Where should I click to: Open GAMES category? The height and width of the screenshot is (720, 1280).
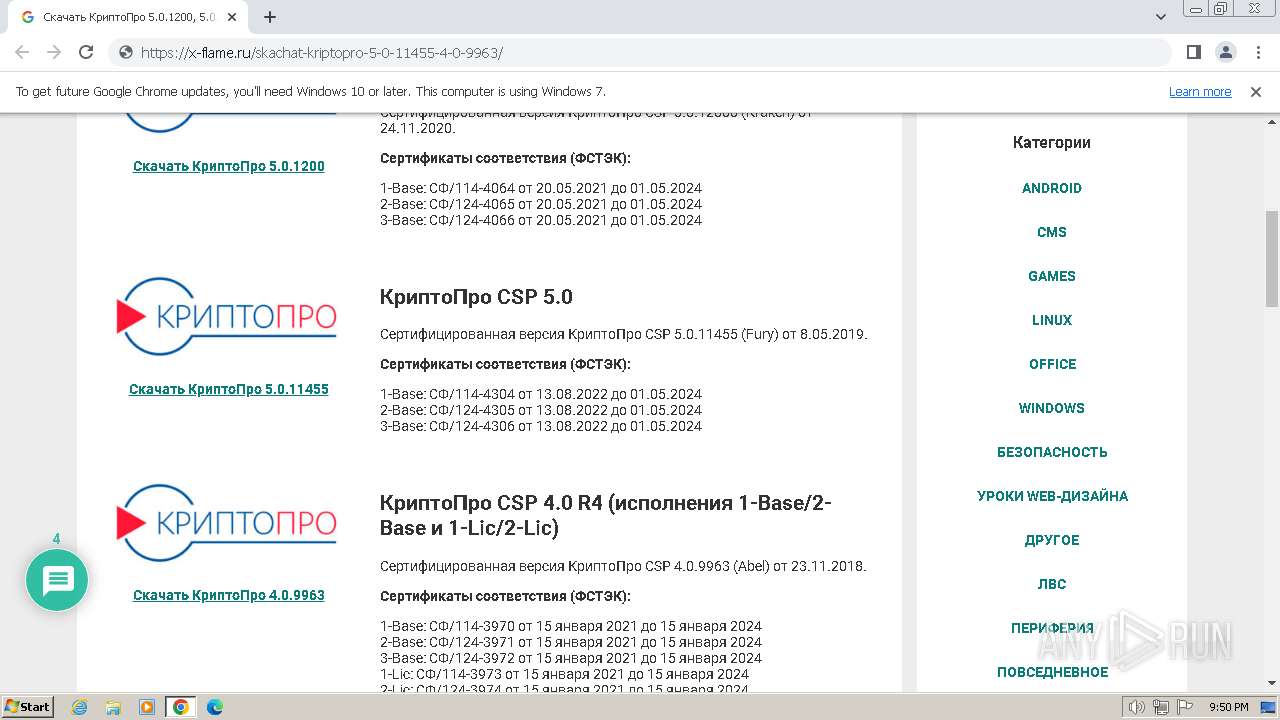(x=1052, y=276)
